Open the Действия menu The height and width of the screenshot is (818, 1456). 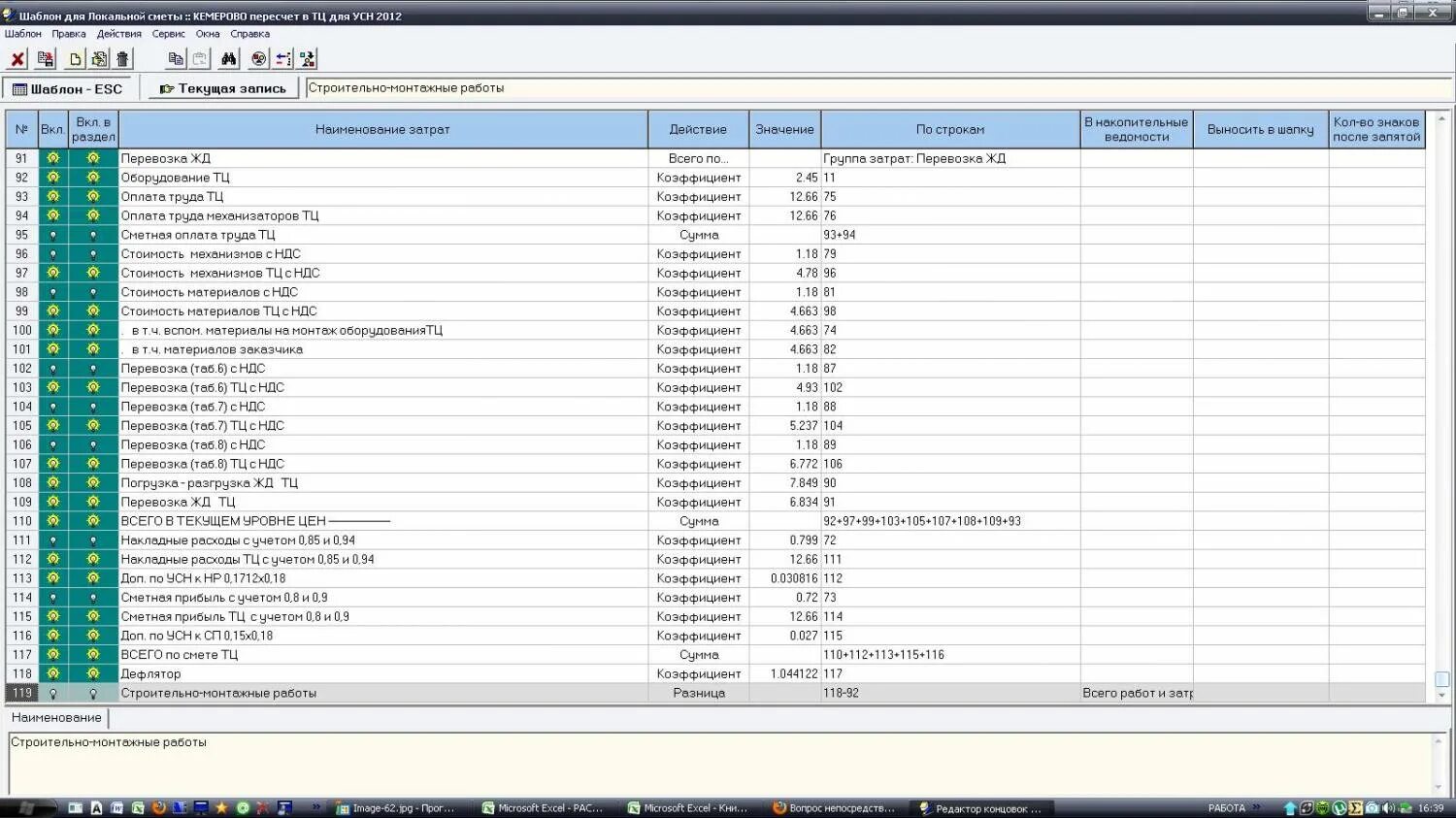click(x=119, y=34)
